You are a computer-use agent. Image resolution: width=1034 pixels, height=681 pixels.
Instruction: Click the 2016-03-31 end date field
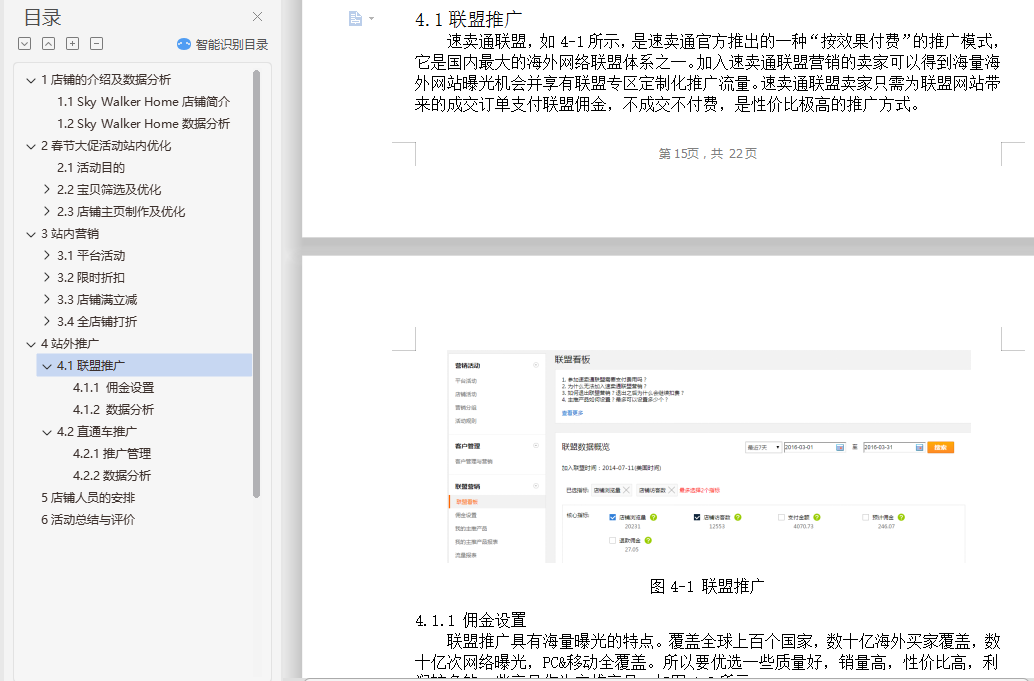click(x=894, y=448)
